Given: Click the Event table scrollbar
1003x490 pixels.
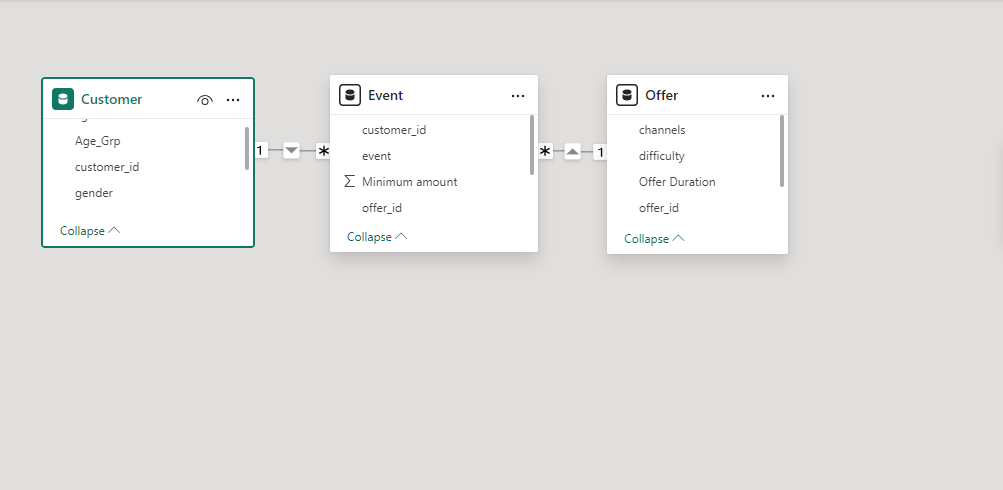Looking at the screenshot, I should 532,145.
